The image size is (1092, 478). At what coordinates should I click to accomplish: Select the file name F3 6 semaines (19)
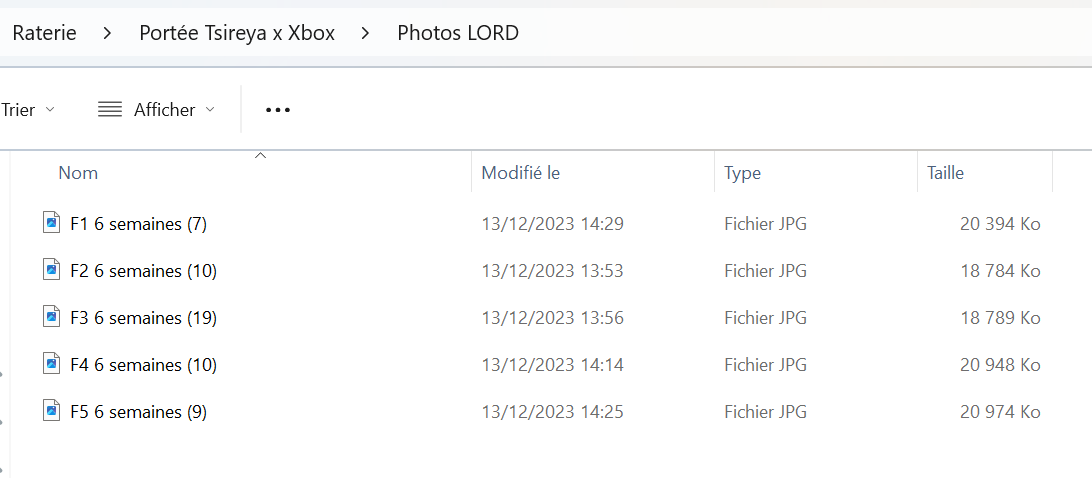point(143,318)
